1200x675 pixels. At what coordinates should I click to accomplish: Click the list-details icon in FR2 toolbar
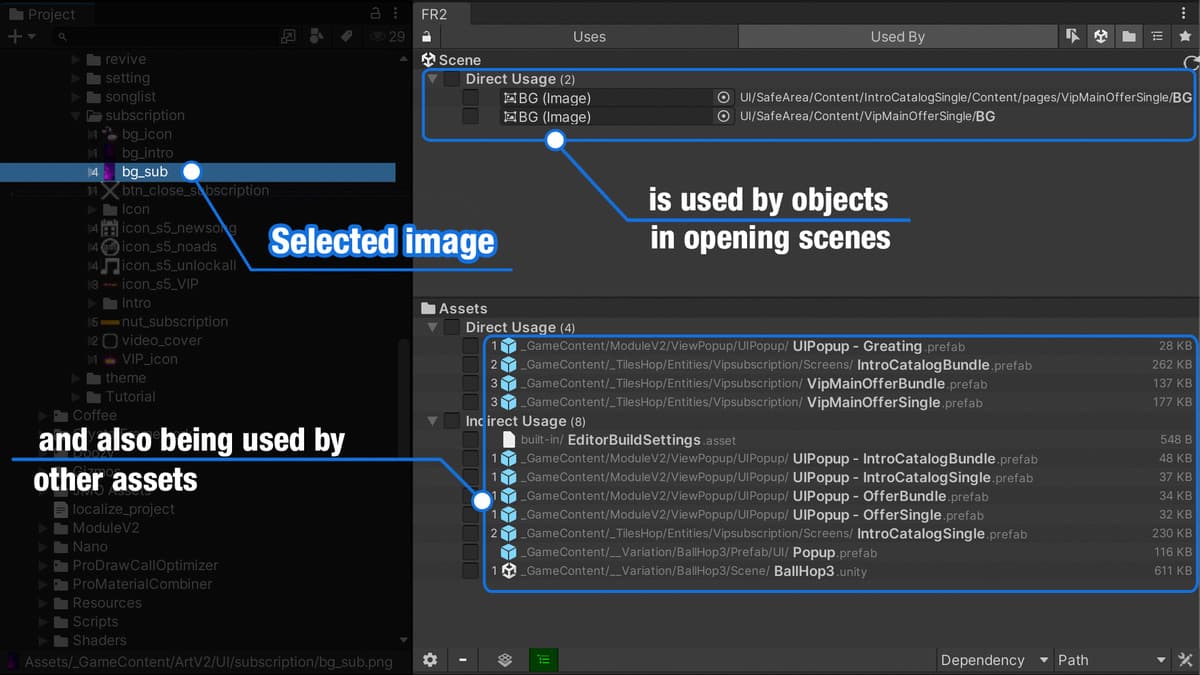(1157, 37)
